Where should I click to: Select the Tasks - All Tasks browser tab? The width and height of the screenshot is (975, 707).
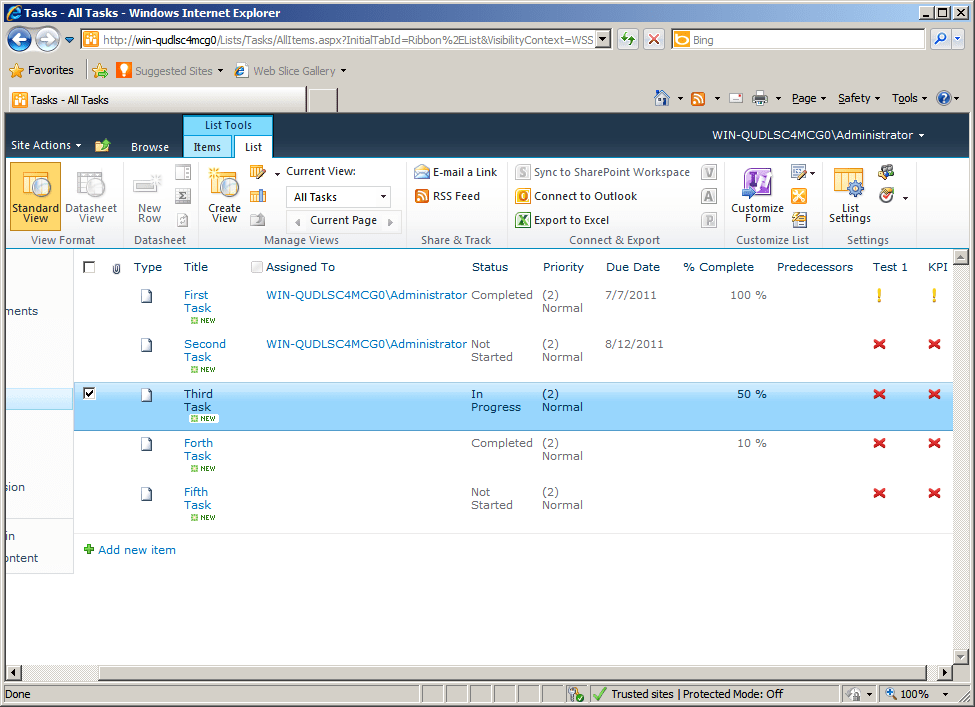coord(157,99)
